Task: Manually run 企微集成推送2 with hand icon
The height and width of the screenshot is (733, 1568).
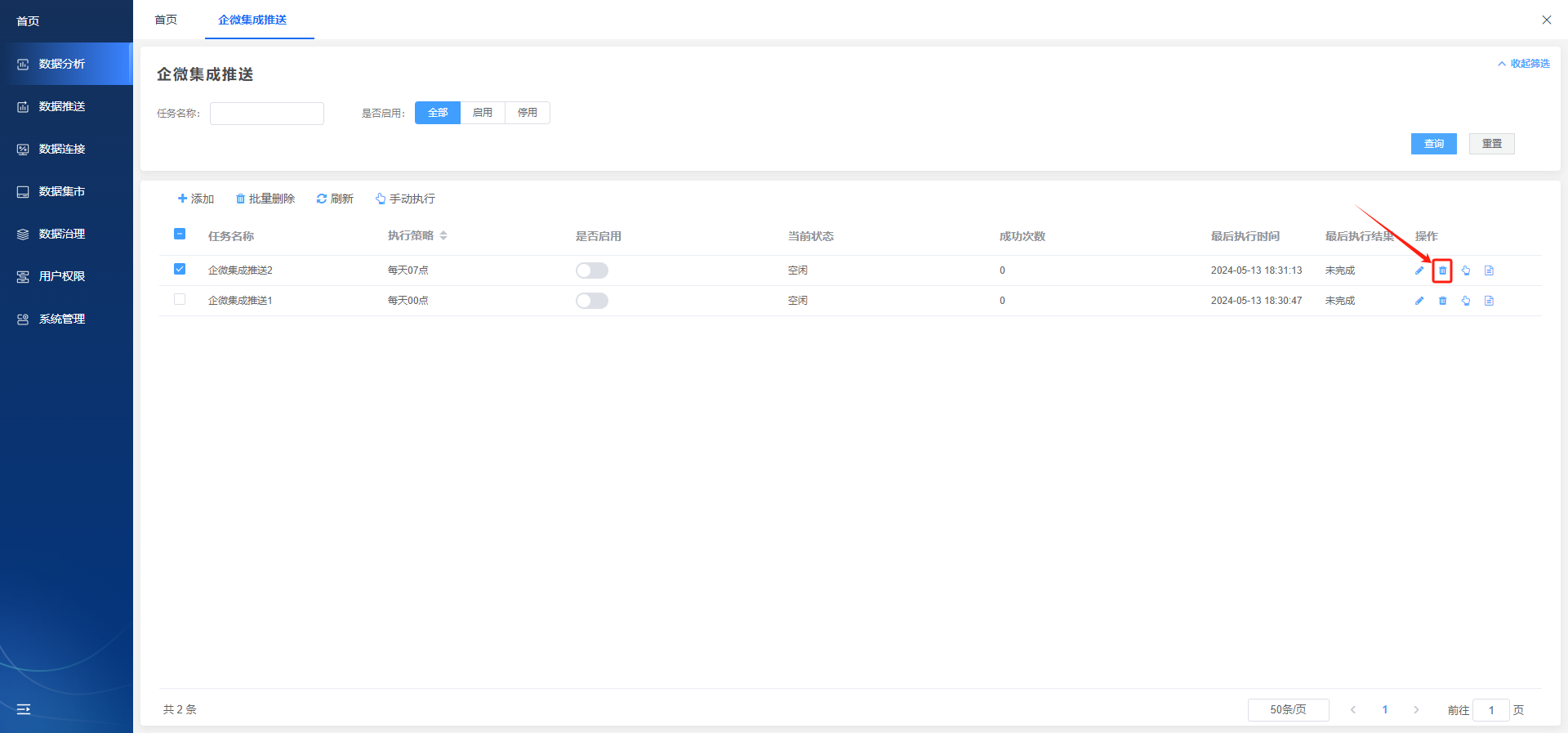Action: click(x=1466, y=270)
